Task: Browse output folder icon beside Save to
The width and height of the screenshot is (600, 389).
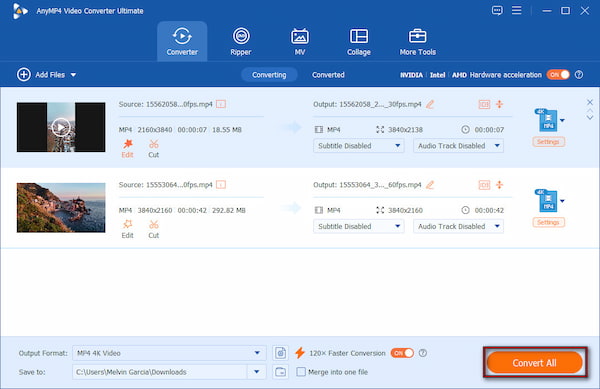Action: point(280,372)
